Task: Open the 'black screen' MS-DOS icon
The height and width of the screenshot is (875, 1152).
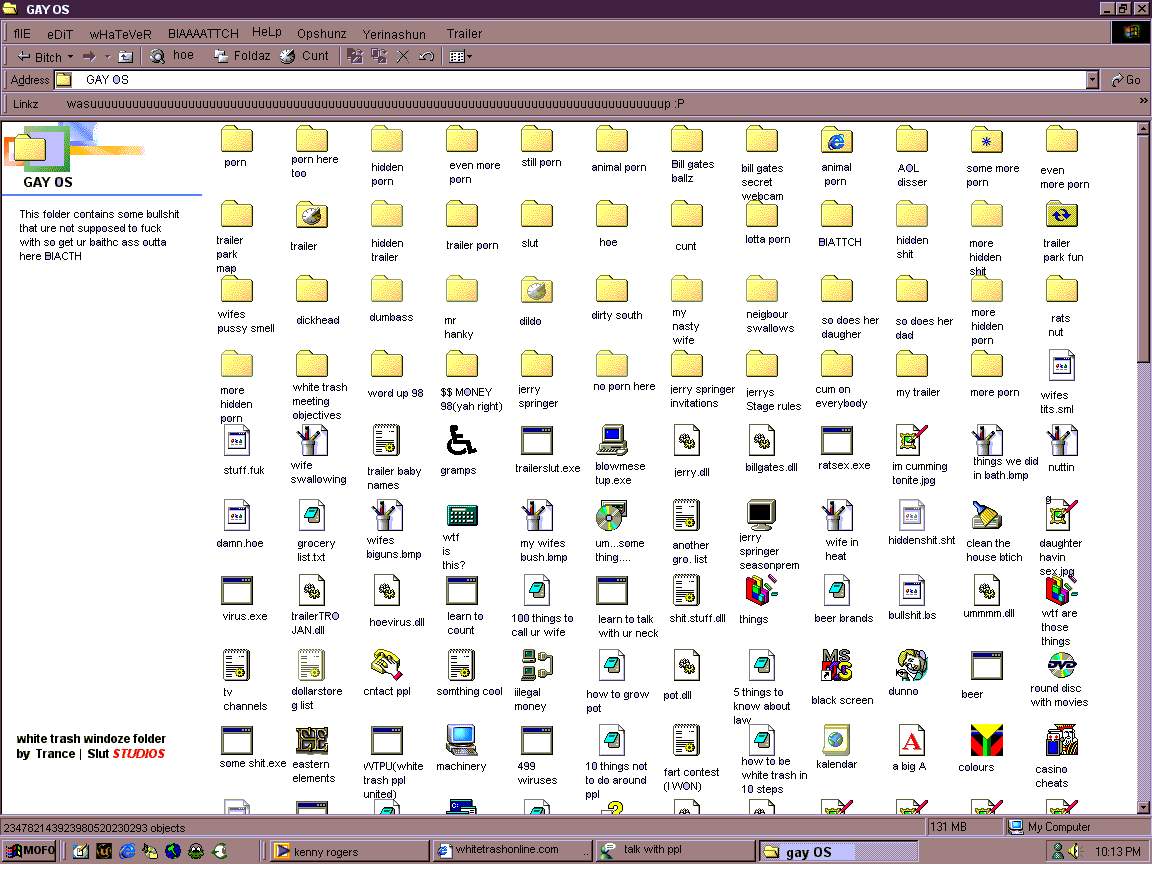Action: click(836, 666)
